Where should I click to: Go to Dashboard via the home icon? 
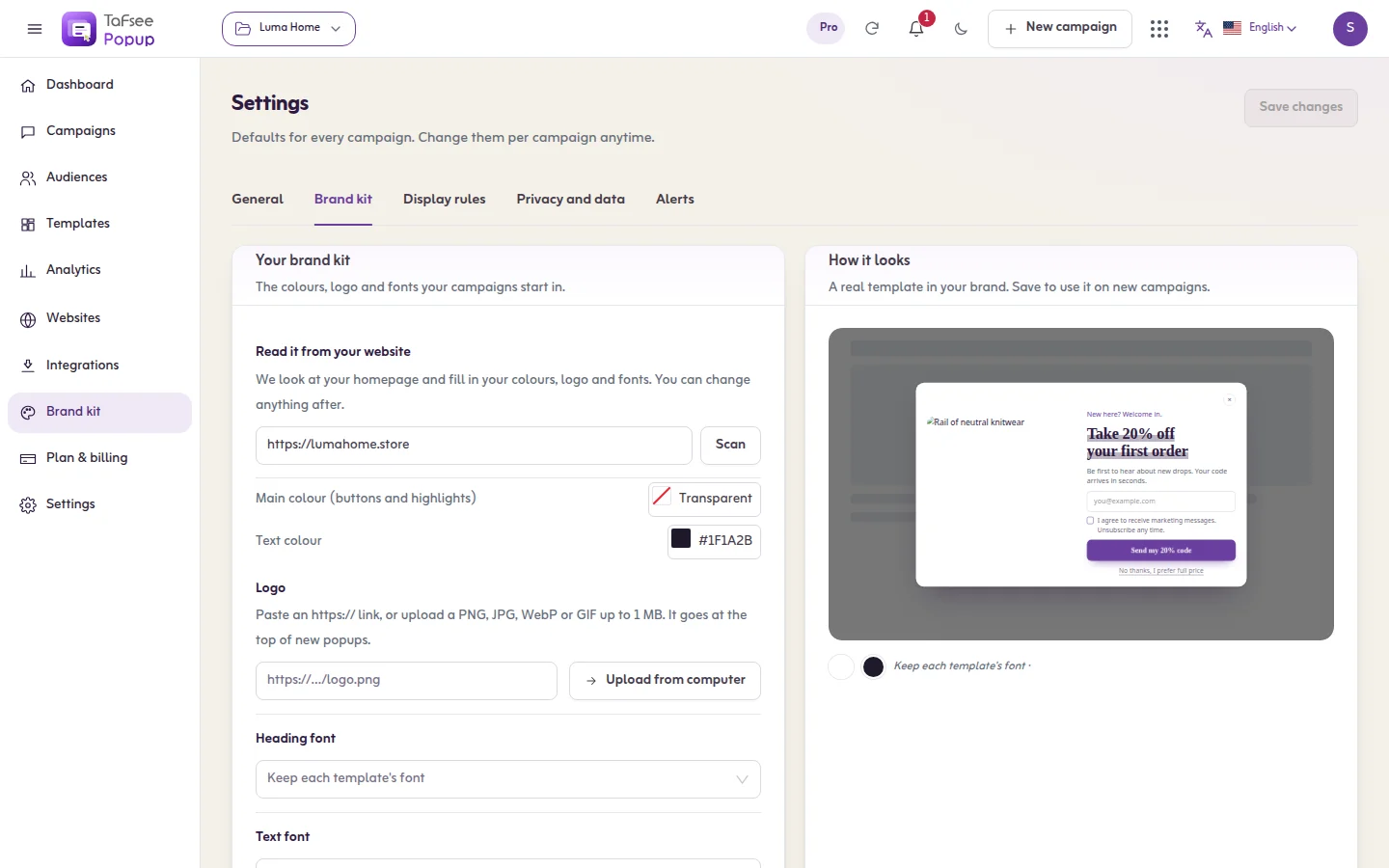28,85
